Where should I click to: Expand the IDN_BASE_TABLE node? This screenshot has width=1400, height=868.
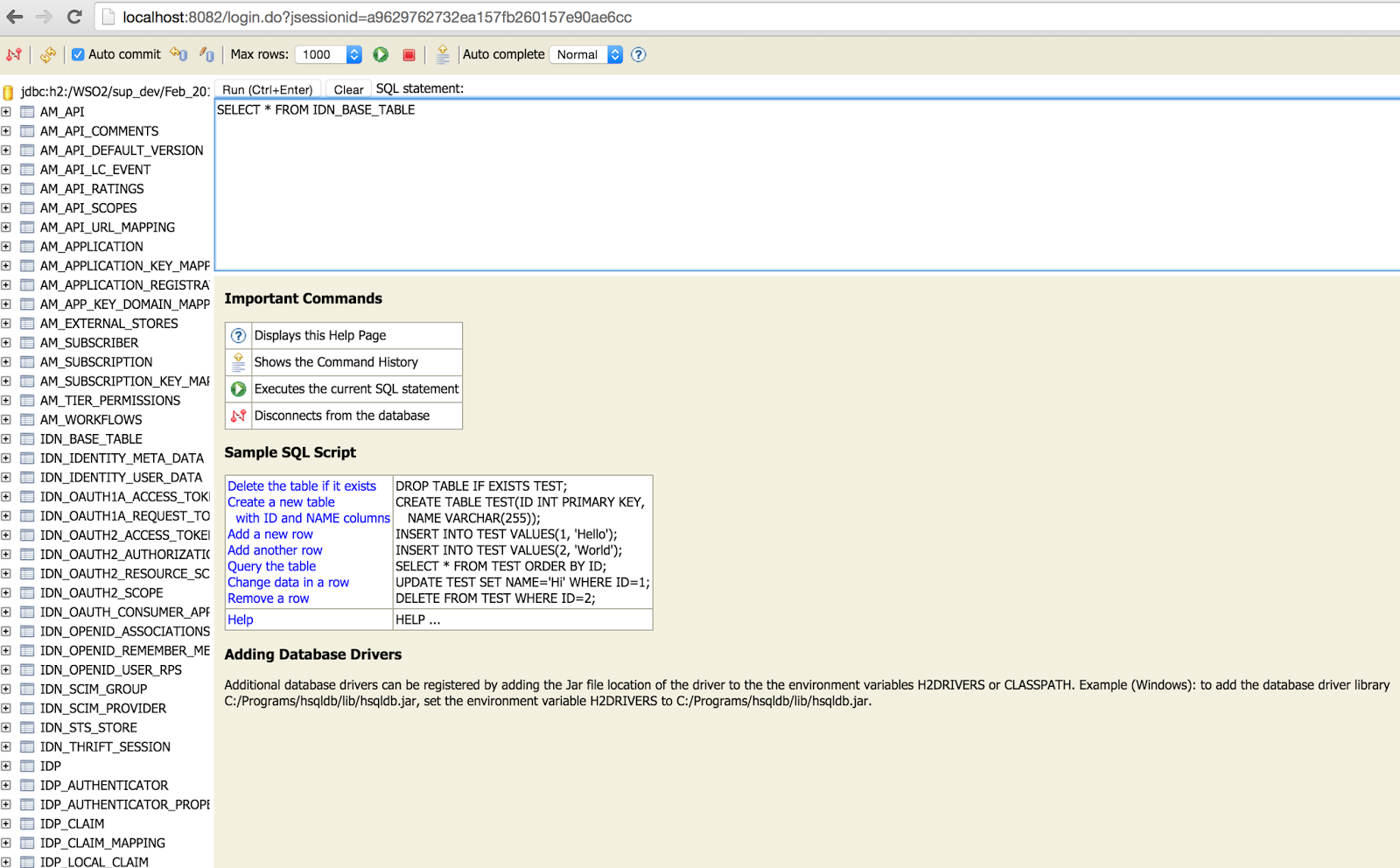[x=6, y=439]
